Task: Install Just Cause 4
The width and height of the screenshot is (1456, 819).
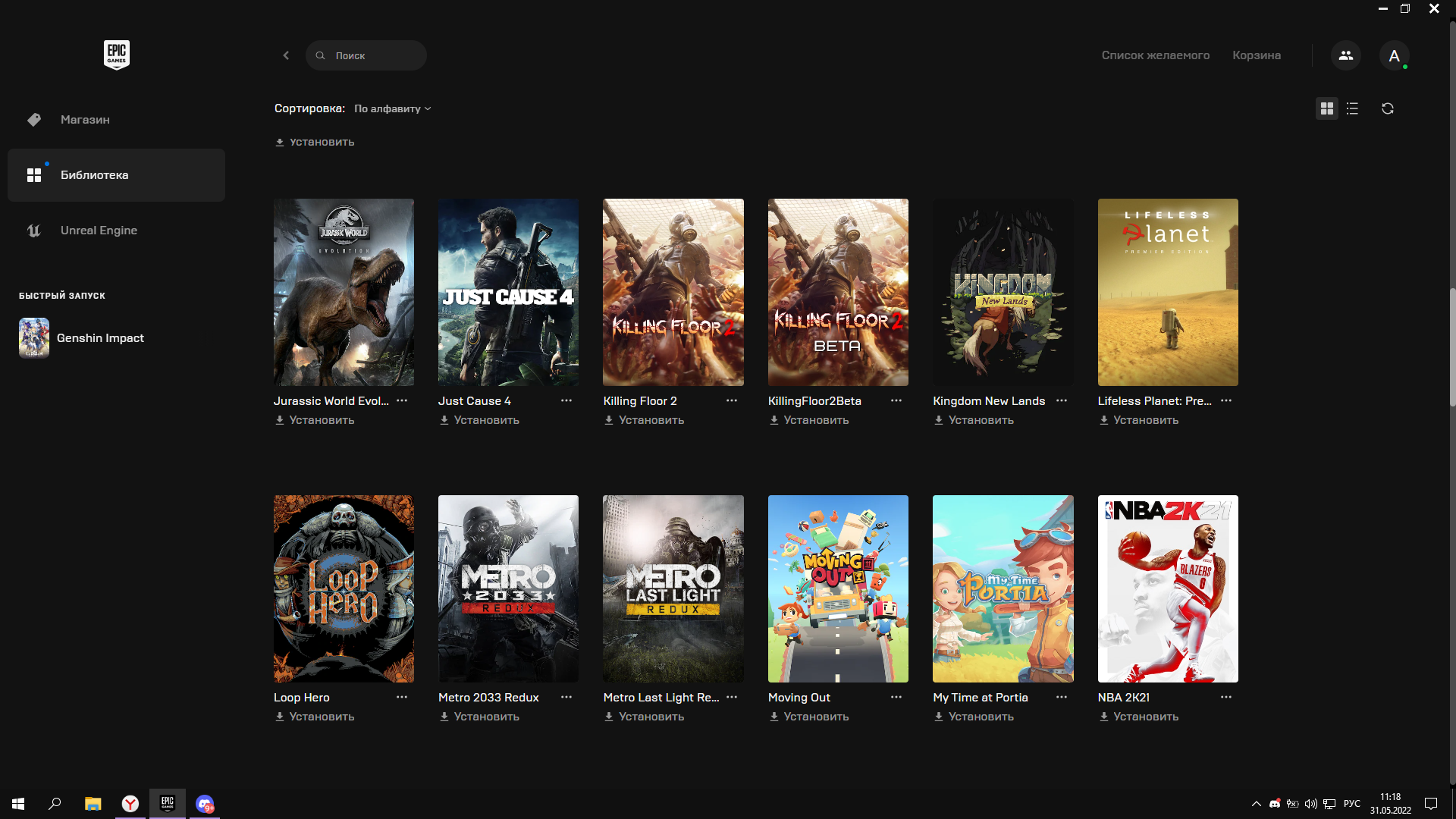Action: tap(479, 420)
